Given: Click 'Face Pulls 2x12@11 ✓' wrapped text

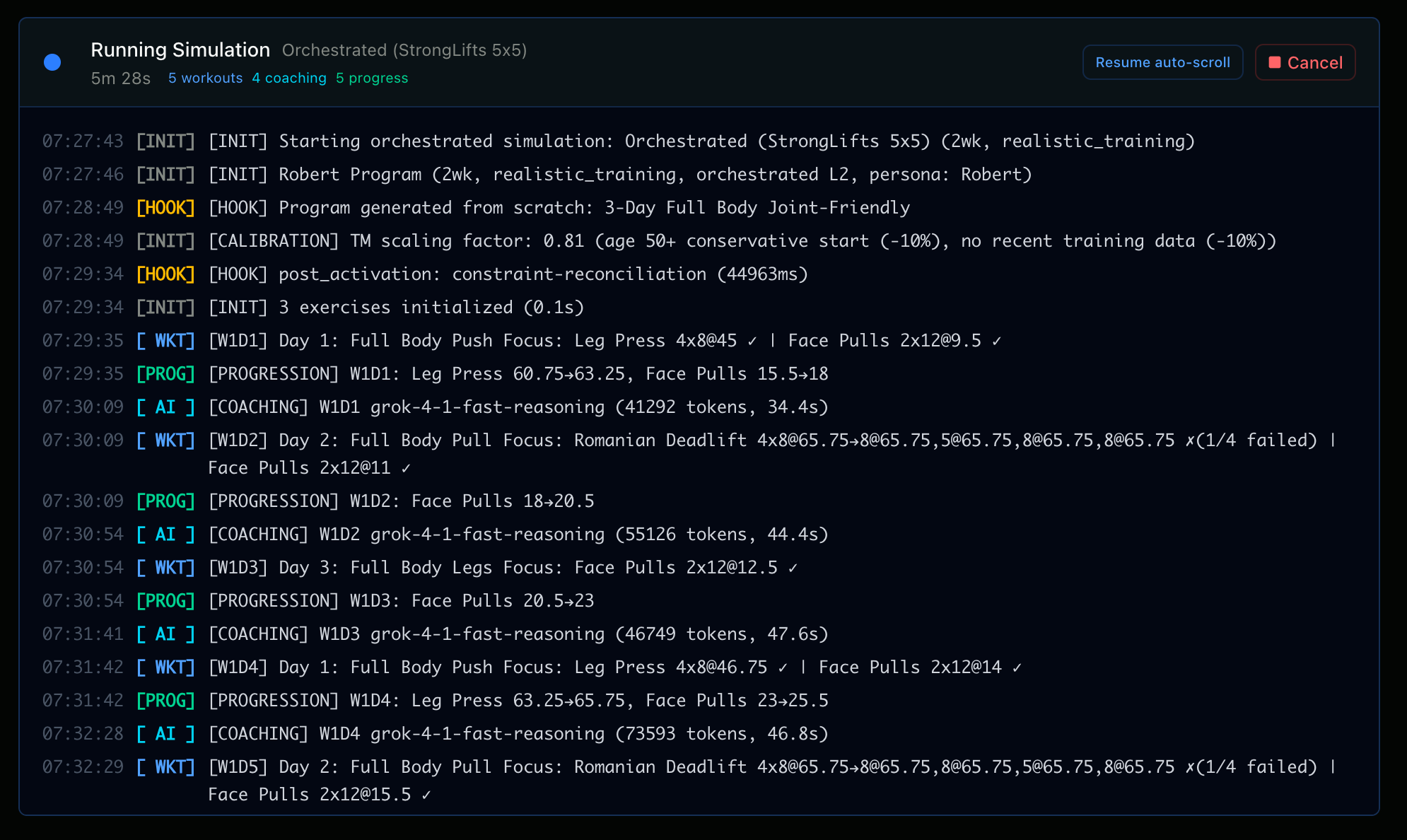Looking at the screenshot, I should coord(310,467).
